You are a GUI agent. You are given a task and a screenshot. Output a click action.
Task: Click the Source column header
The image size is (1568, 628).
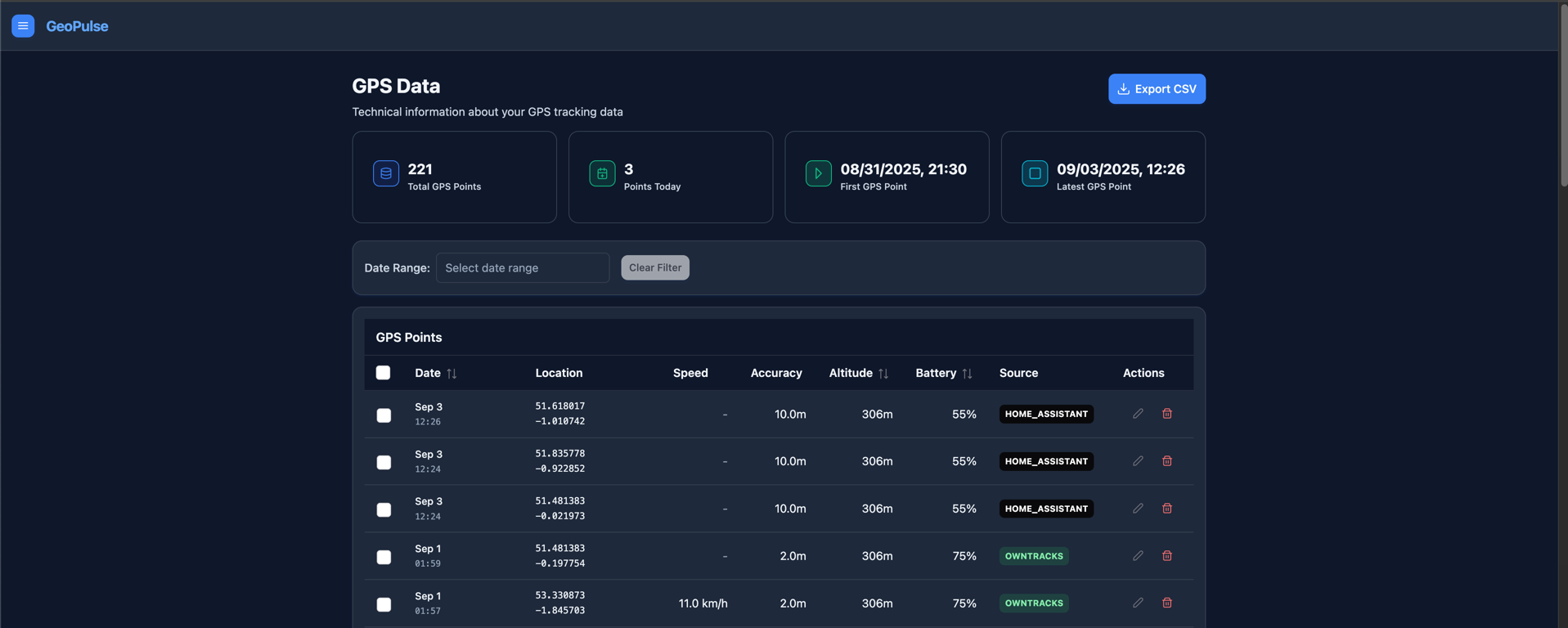coord(1018,373)
